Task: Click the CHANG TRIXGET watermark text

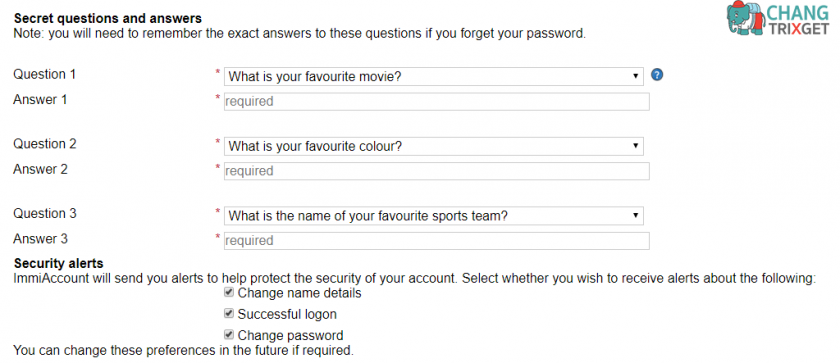Action: [798, 20]
